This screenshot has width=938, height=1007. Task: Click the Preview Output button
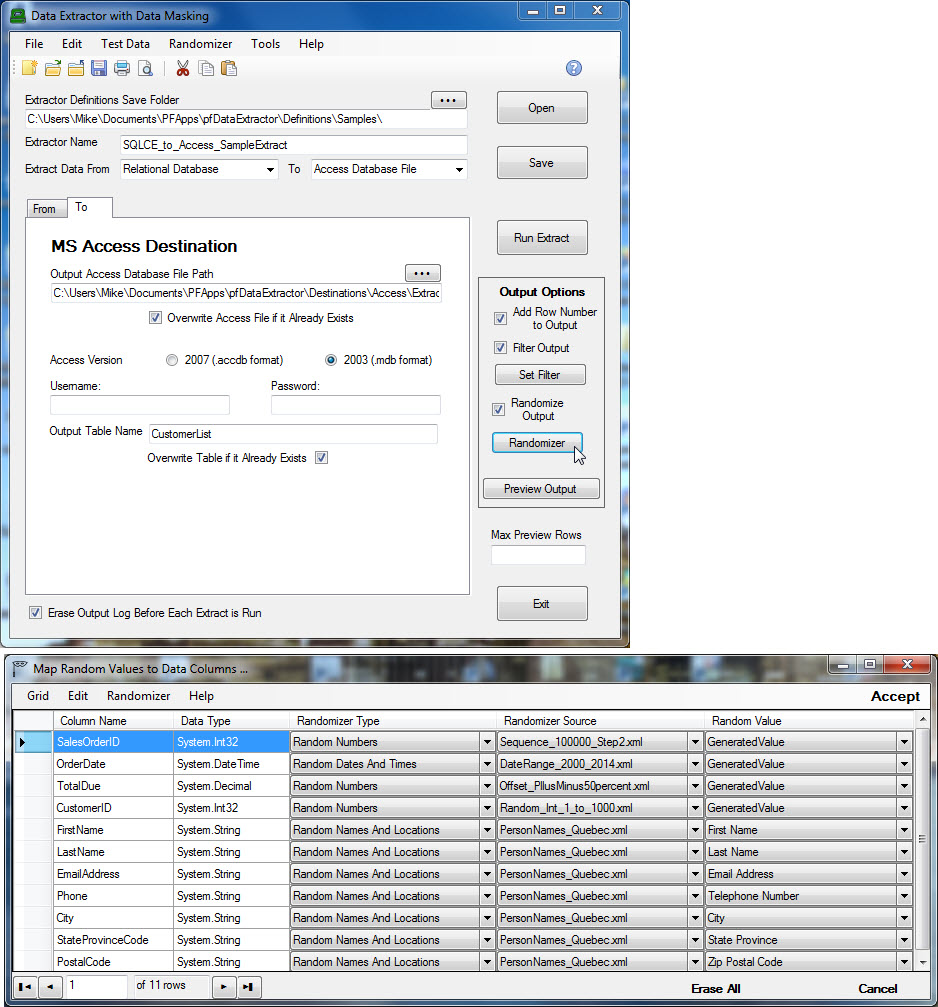click(x=540, y=489)
